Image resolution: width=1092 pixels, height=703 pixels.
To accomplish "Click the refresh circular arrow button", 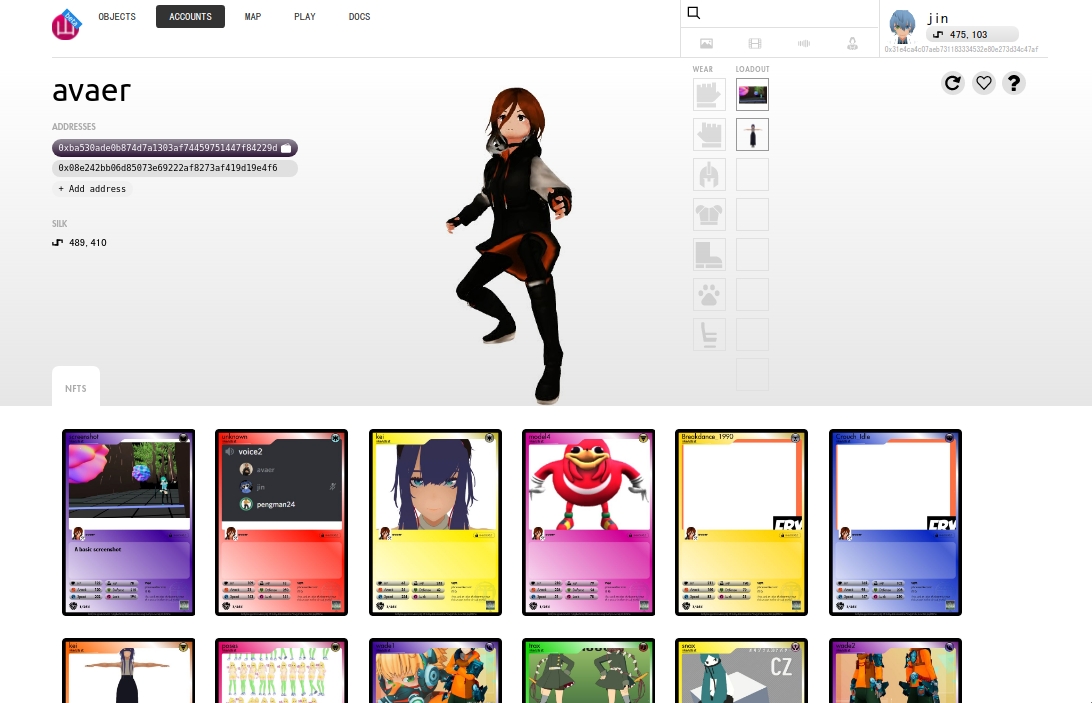I will click(953, 83).
